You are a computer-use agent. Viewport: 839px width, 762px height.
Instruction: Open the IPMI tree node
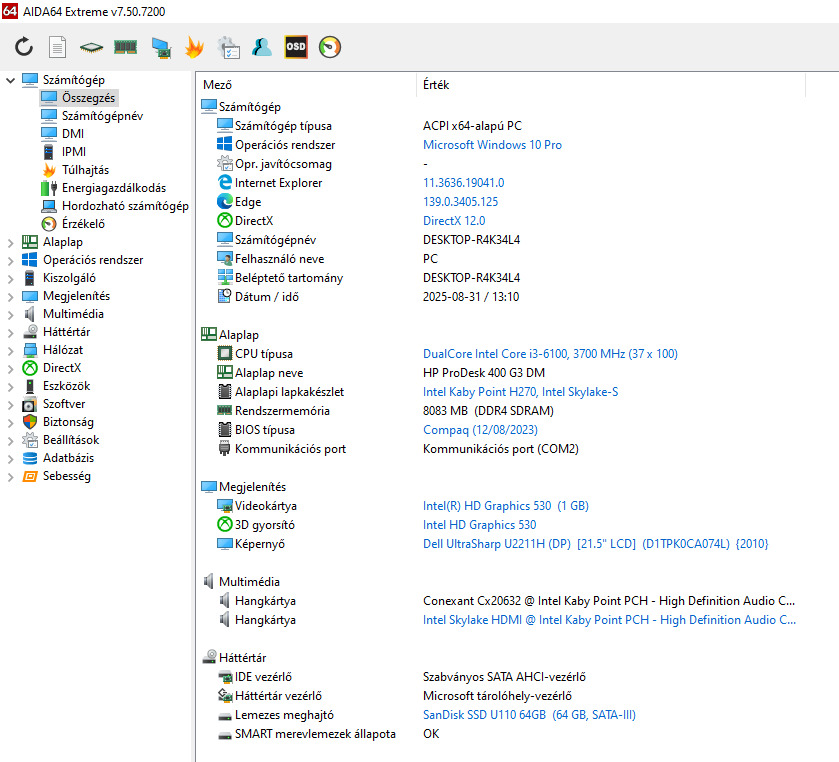(74, 152)
